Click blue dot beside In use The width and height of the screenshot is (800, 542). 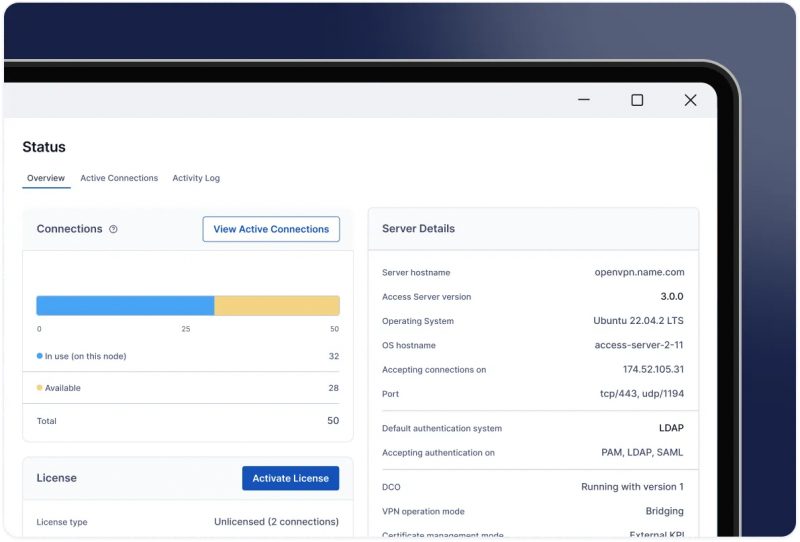(x=39, y=356)
